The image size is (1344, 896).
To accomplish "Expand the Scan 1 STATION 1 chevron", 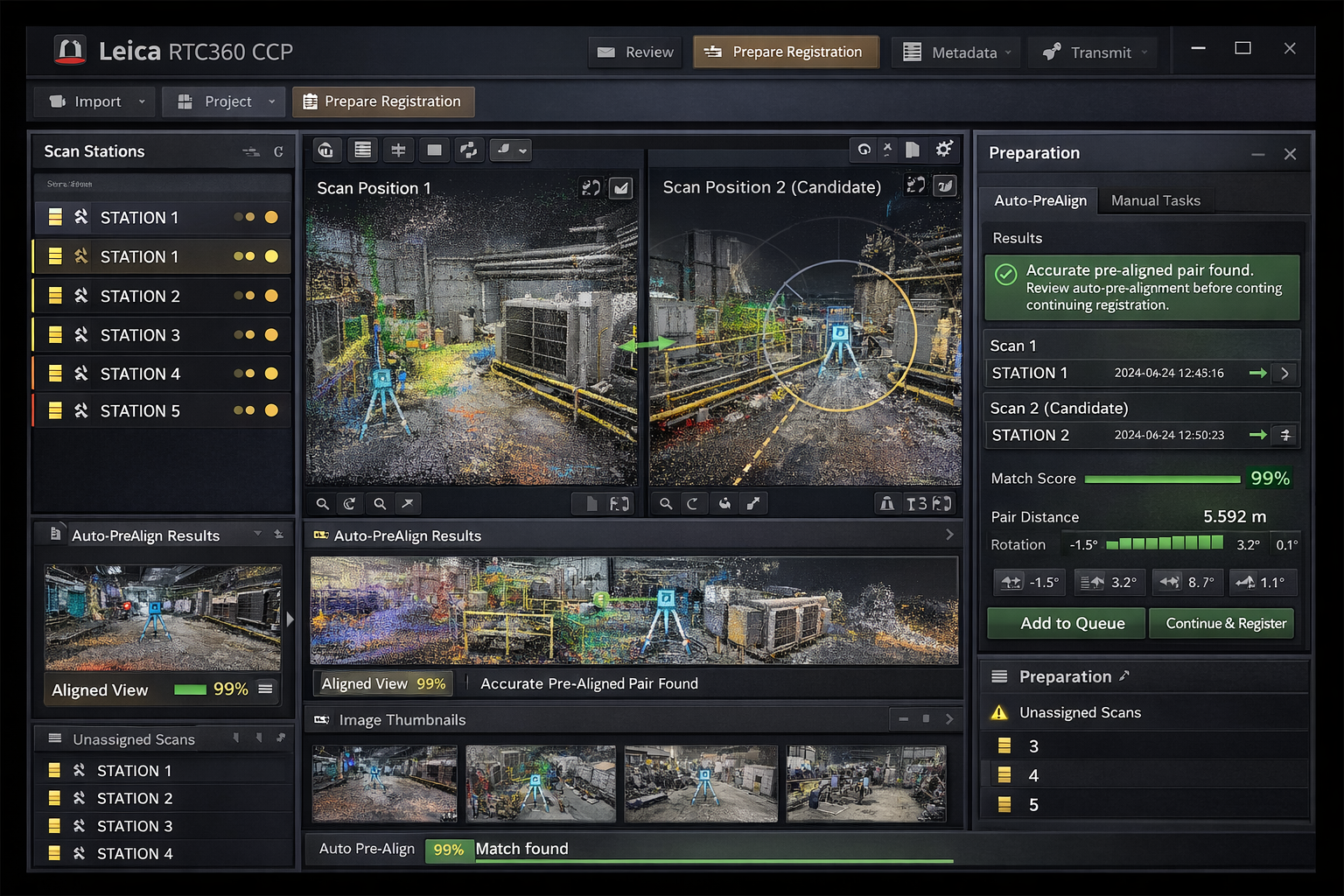I will [x=1284, y=374].
